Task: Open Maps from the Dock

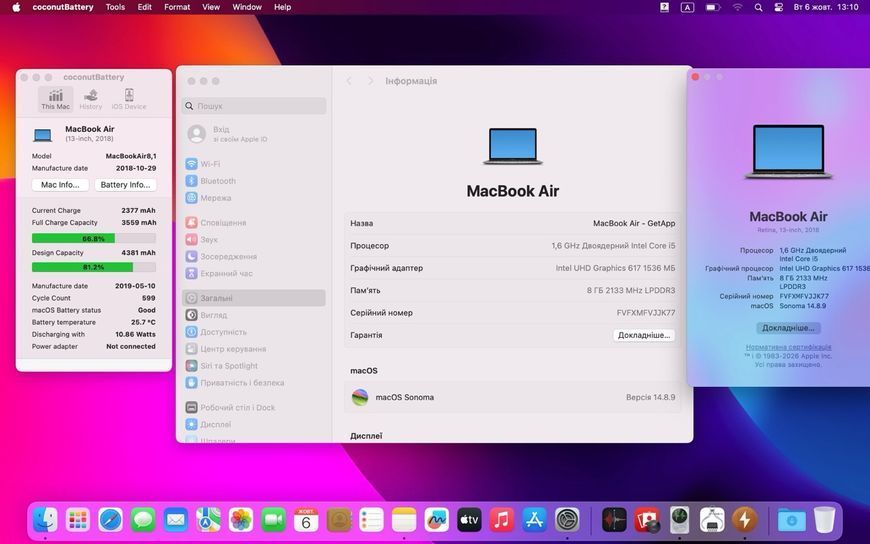Action: (208, 520)
